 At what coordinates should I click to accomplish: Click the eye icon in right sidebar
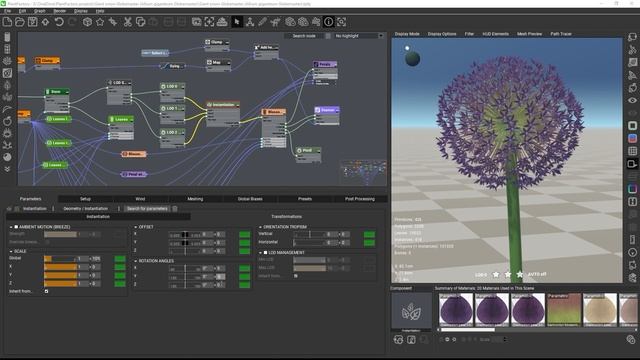(632, 100)
